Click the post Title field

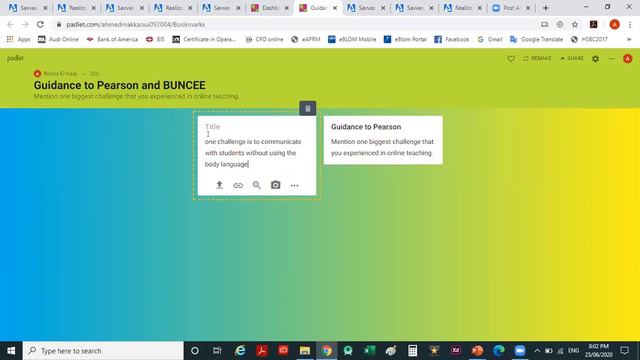pyautogui.click(x=257, y=127)
